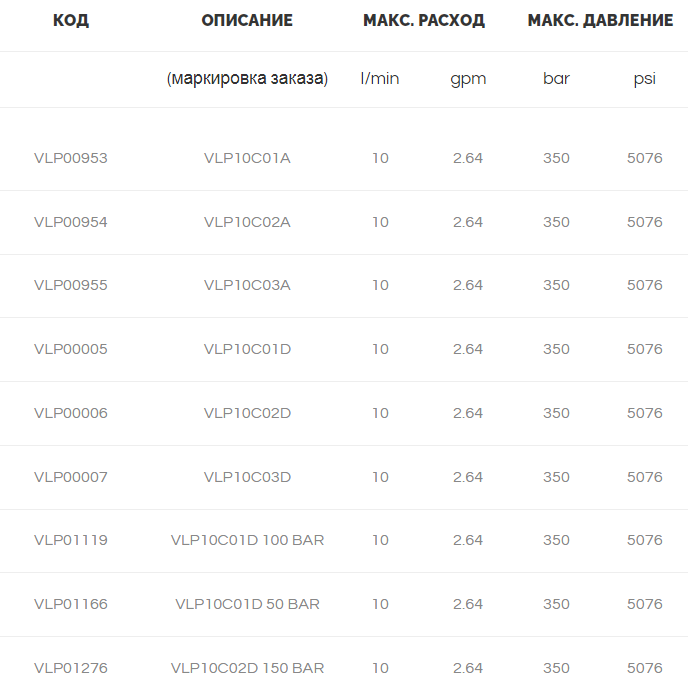Select product code VLP00954

click(71, 222)
